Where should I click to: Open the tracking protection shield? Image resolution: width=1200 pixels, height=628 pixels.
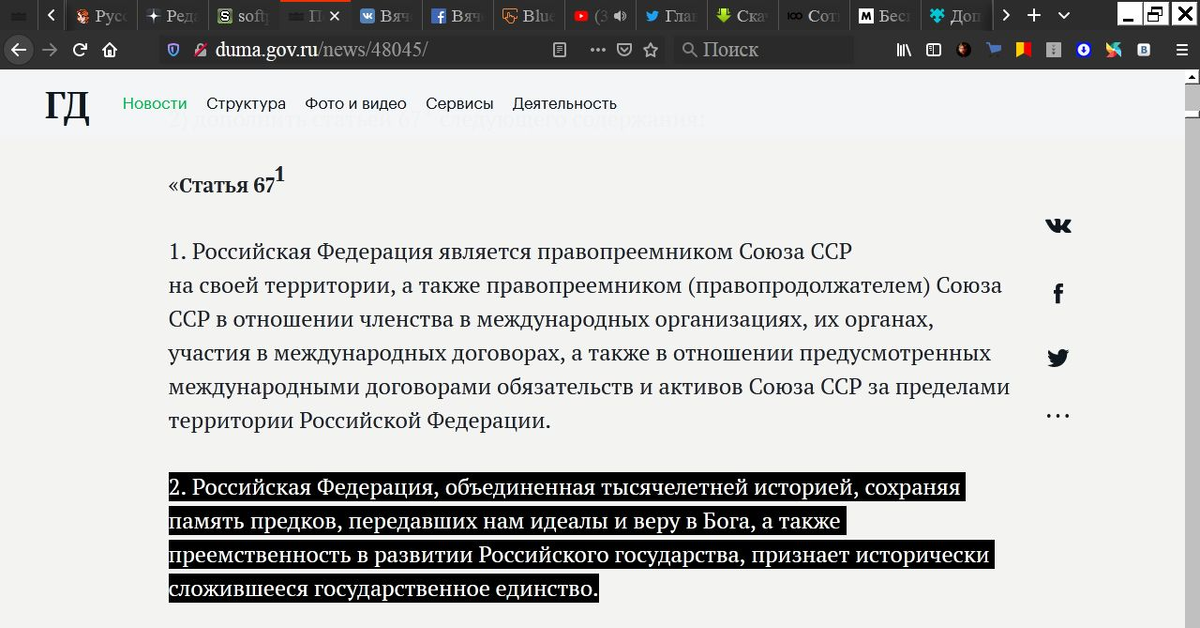coord(173,49)
